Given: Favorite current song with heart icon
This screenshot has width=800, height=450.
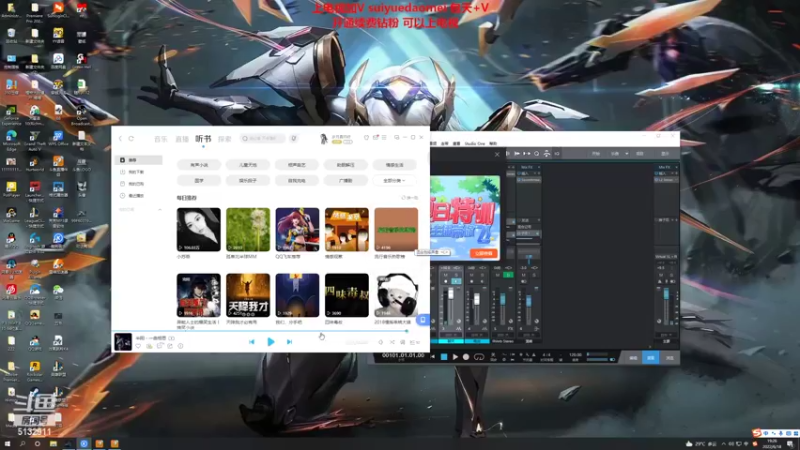Looking at the screenshot, I should click(x=138, y=346).
